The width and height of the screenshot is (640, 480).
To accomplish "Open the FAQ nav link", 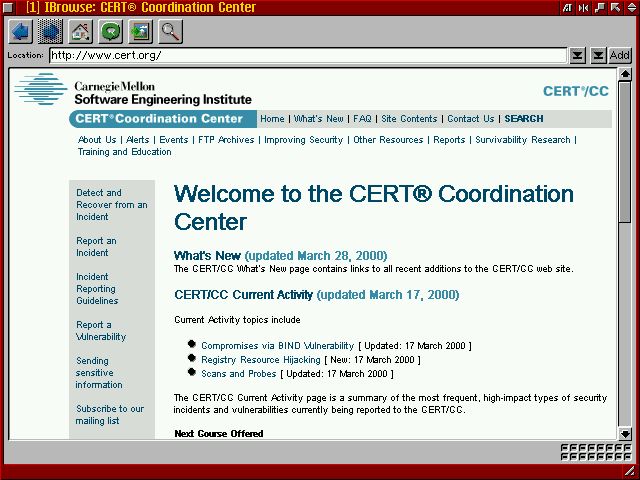I will click(x=362, y=119).
